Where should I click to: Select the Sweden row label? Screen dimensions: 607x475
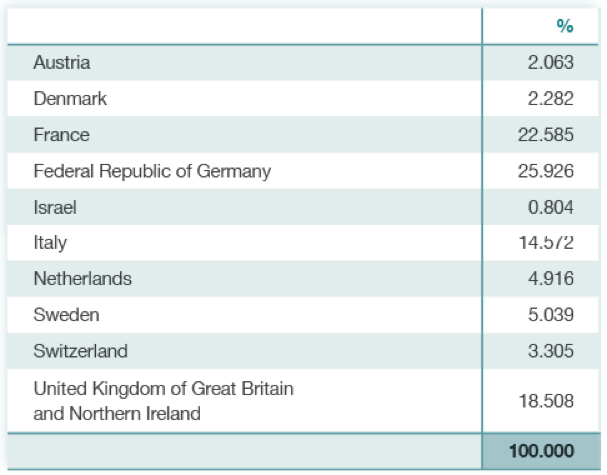coord(67,315)
